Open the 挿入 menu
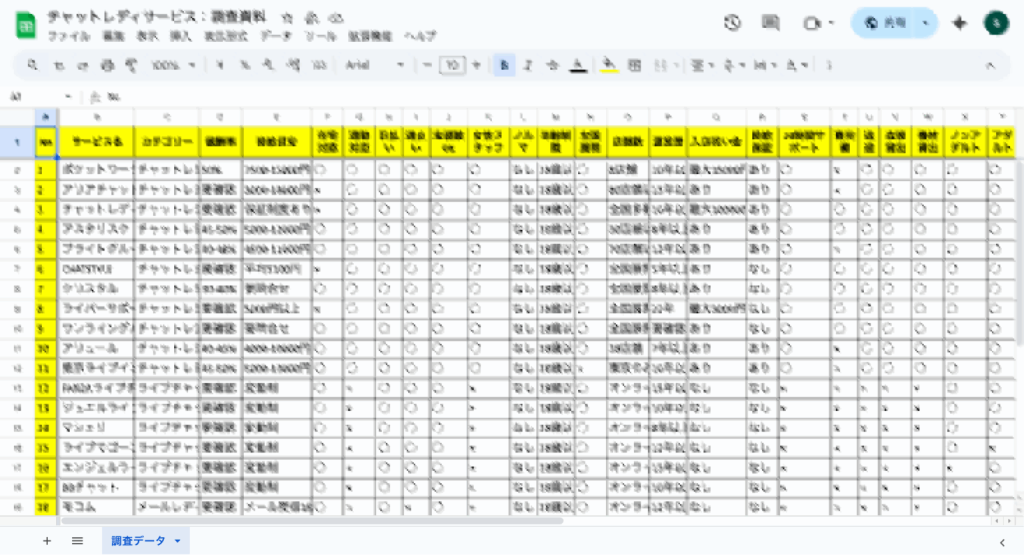The image size is (1024, 555). (180, 37)
